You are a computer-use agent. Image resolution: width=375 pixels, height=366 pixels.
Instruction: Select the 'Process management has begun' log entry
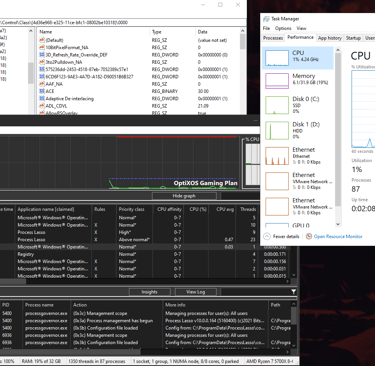pyautogui.click(x=145, y=321)
